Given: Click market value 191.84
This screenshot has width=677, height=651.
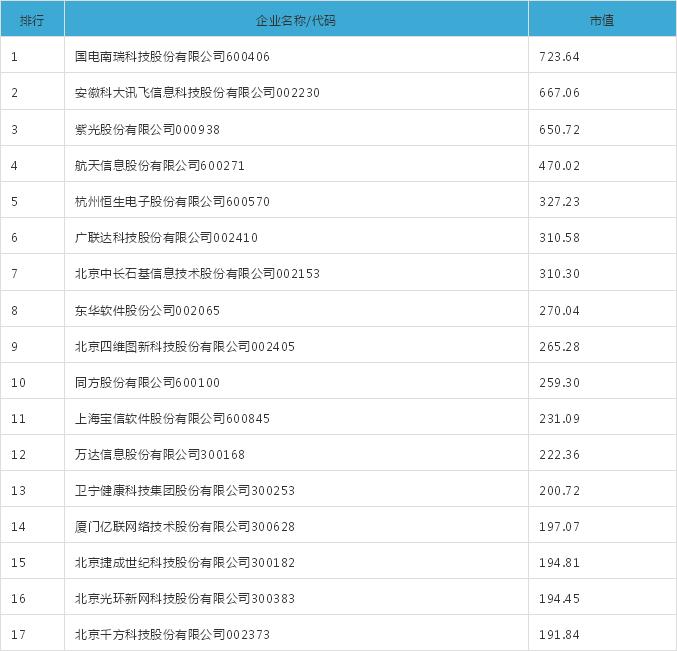Looking at the screenshot, I should pyautogui.click(x=560, y=635).
